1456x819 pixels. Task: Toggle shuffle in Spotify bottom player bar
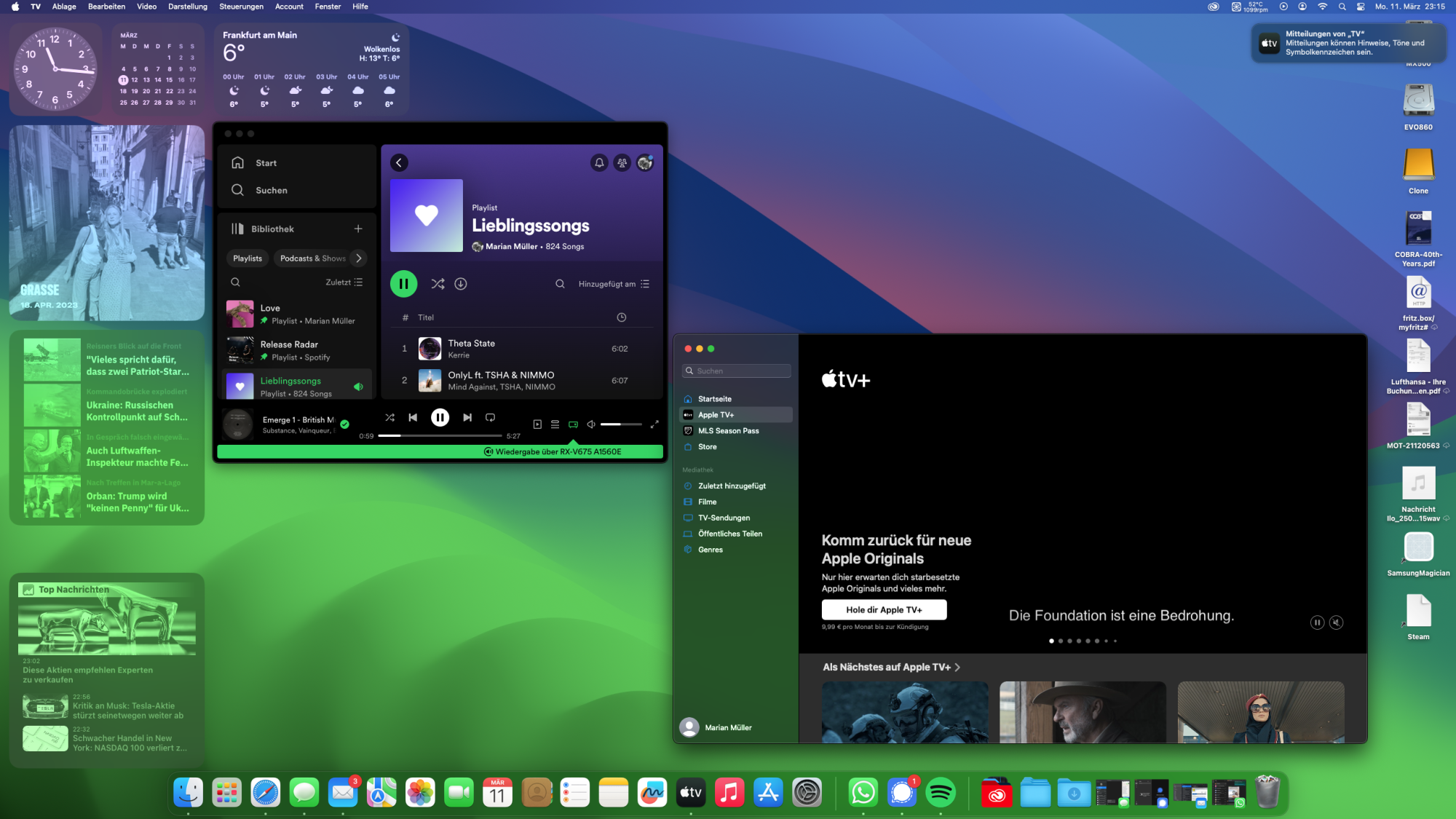[x=390, y=418]
